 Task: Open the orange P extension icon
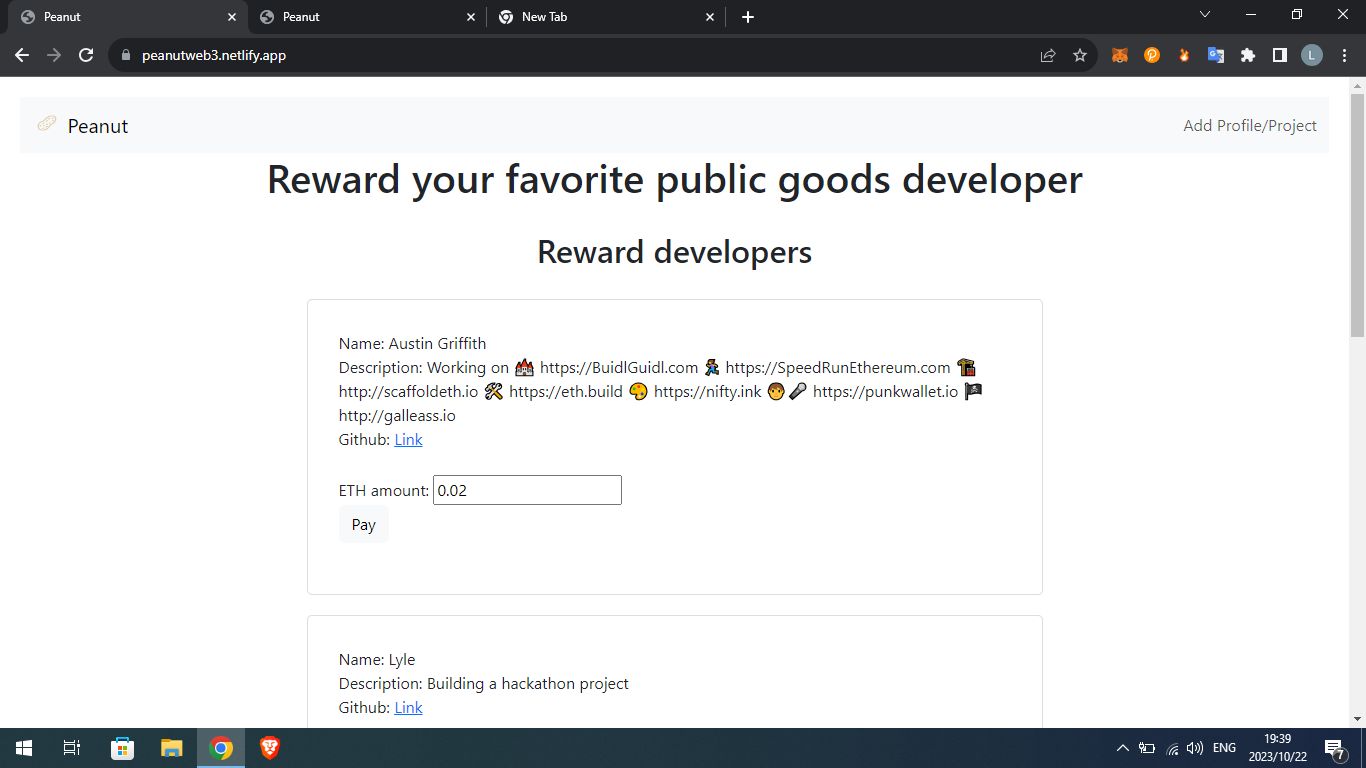pos(1152,55)
